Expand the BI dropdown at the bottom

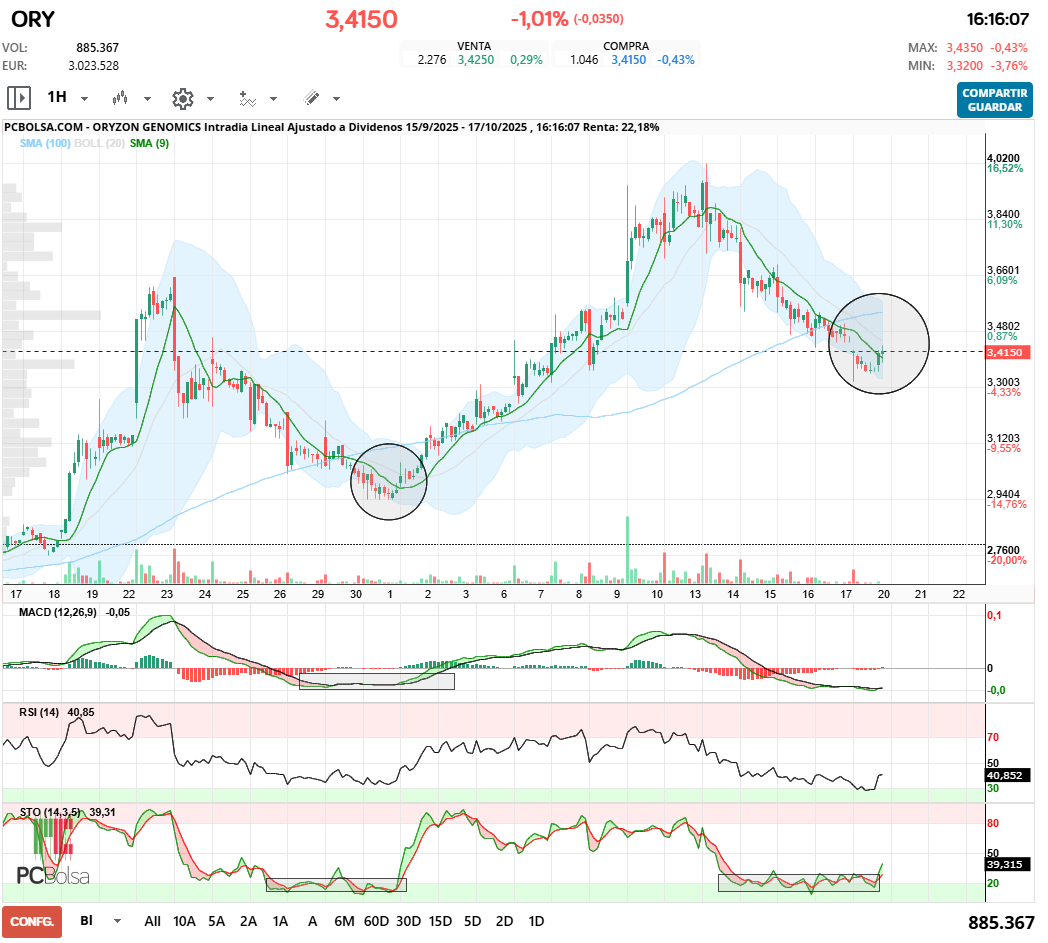(118, 921)
